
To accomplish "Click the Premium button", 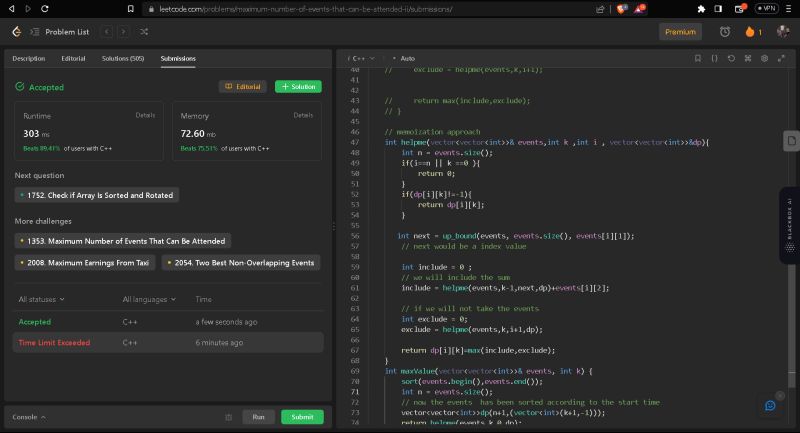I will click(680, 32).
